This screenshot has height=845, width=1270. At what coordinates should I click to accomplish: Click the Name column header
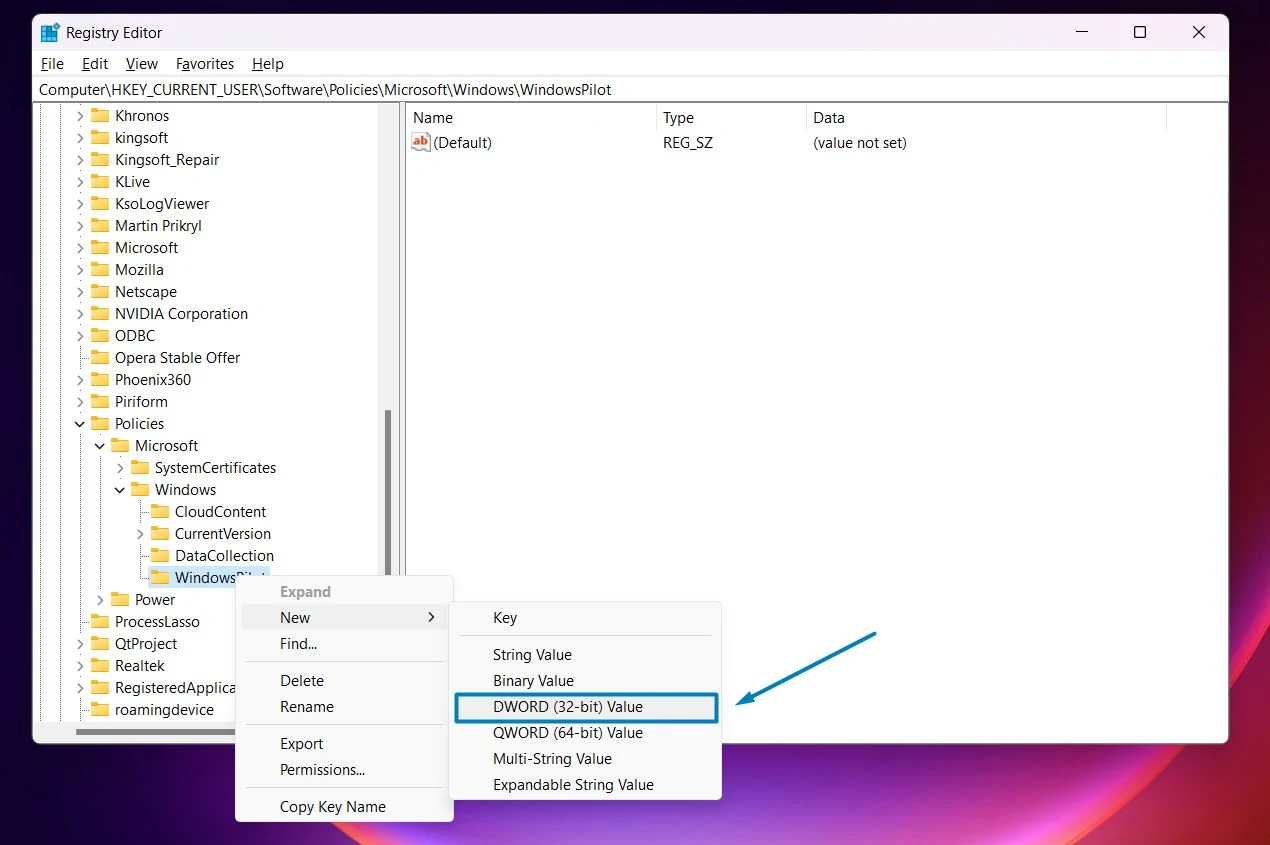pos(531,117)
